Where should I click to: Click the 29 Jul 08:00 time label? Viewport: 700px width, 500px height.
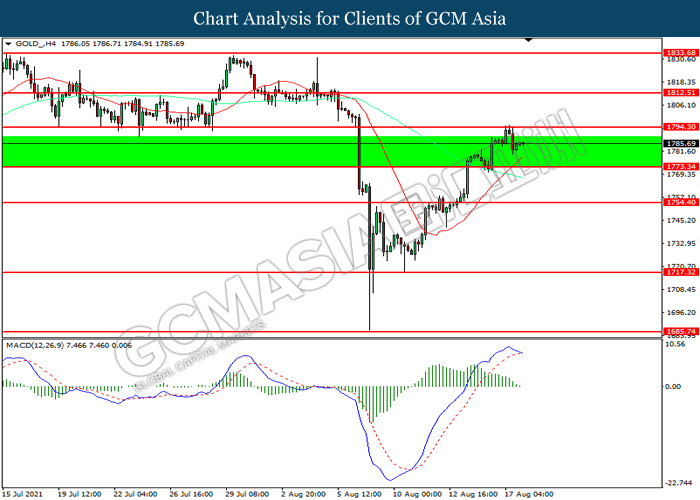tap(247, 494)
